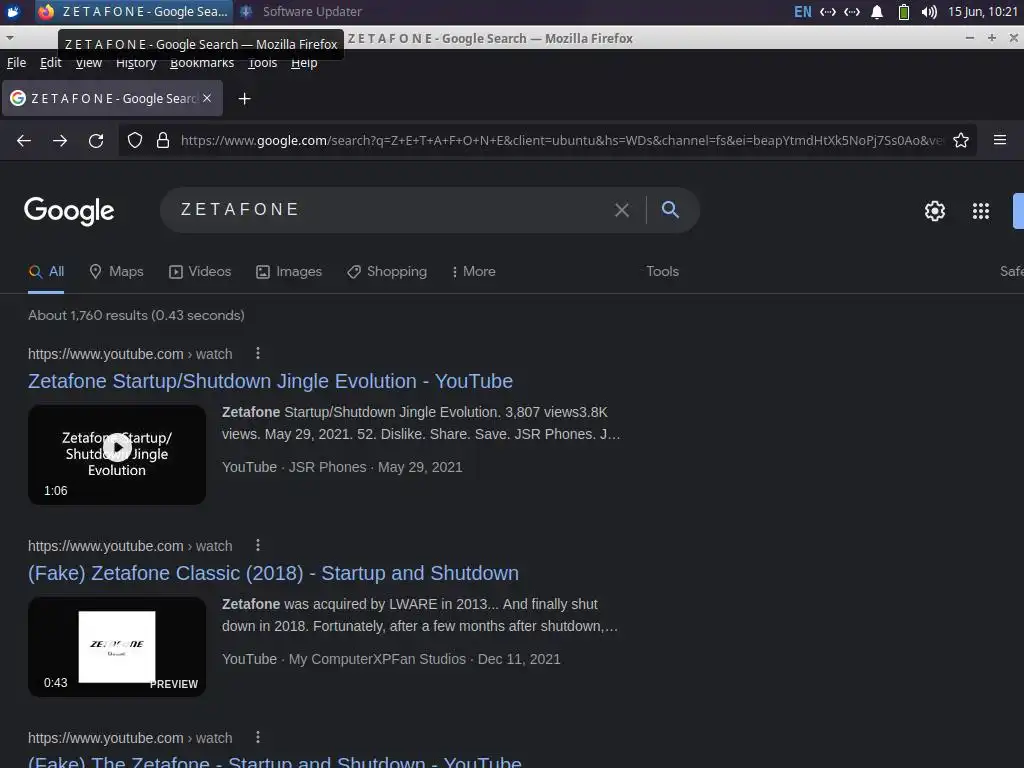1024x768 pixels.
Task: Open the Edit menu
Action: 50,63
